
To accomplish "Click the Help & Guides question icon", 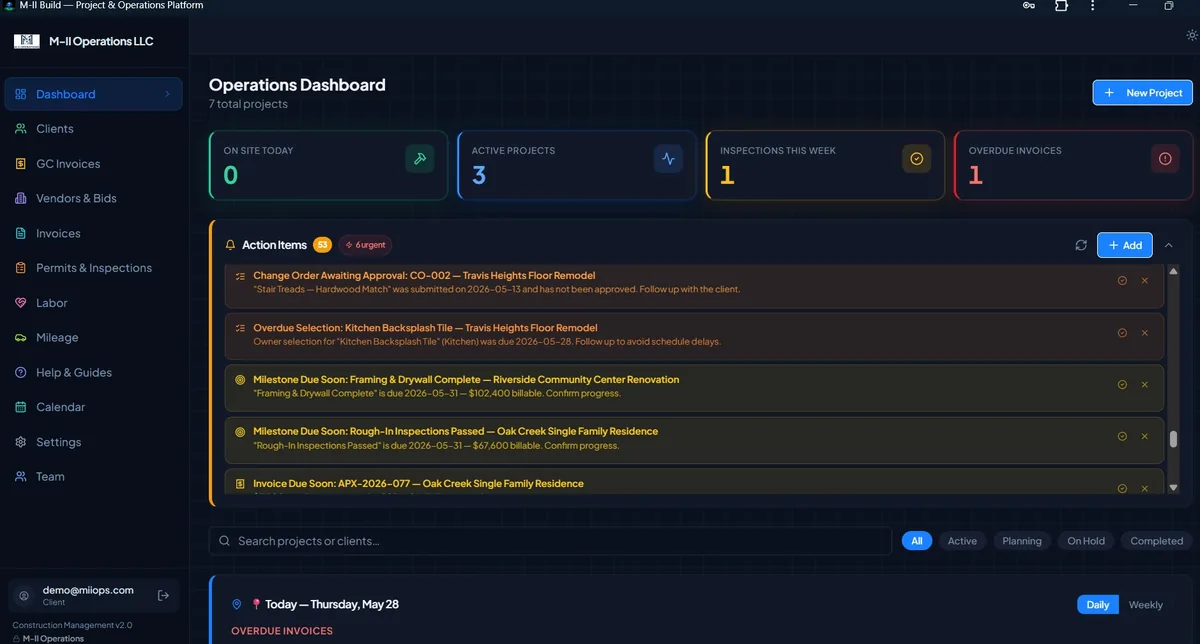I will pyautogui.click(x=20, y=372).
